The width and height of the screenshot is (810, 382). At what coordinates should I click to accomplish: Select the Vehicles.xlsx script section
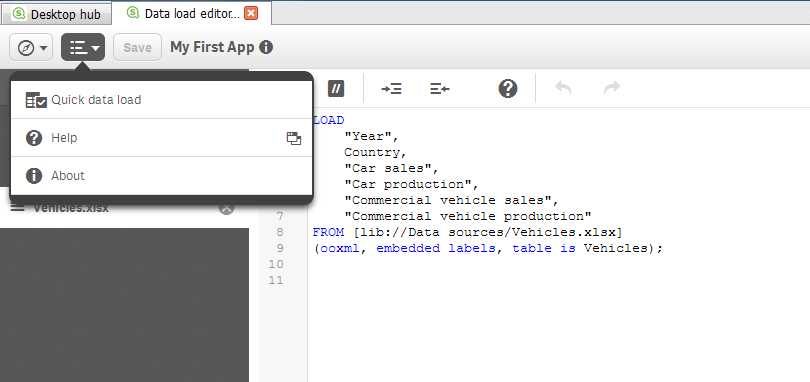(x=124, y=208)
